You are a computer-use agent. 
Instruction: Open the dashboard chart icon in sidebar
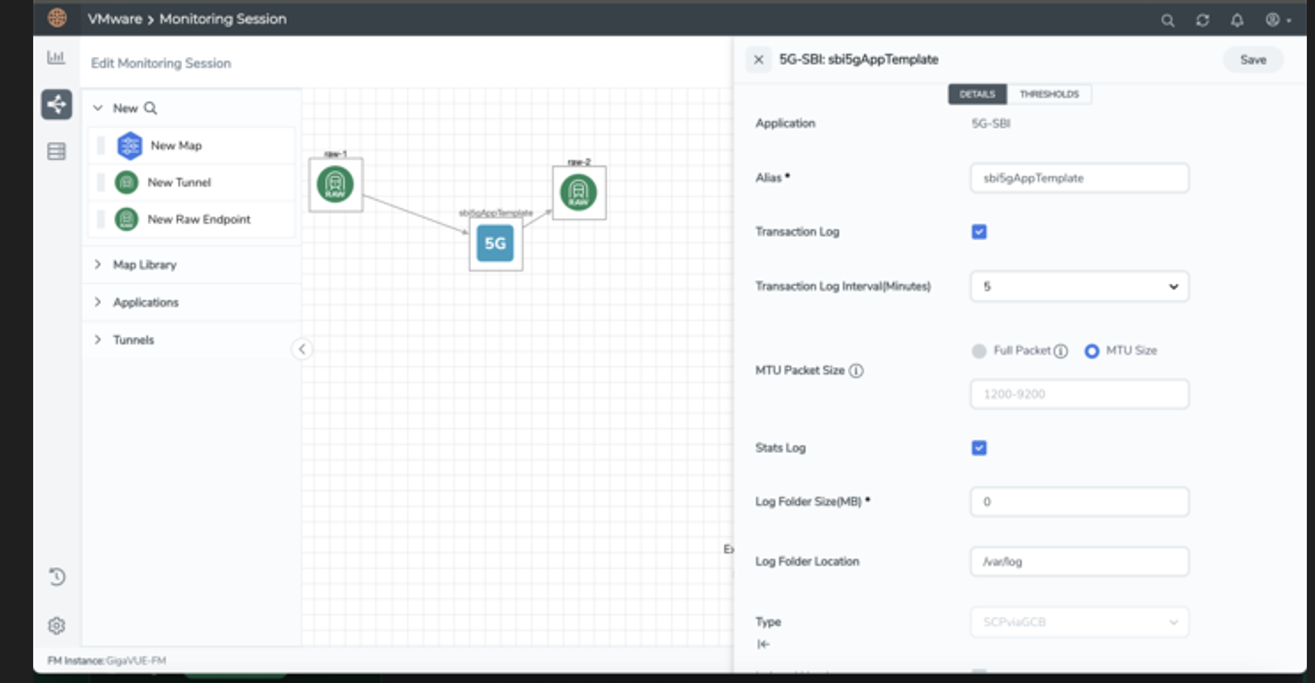coord(56,58)
